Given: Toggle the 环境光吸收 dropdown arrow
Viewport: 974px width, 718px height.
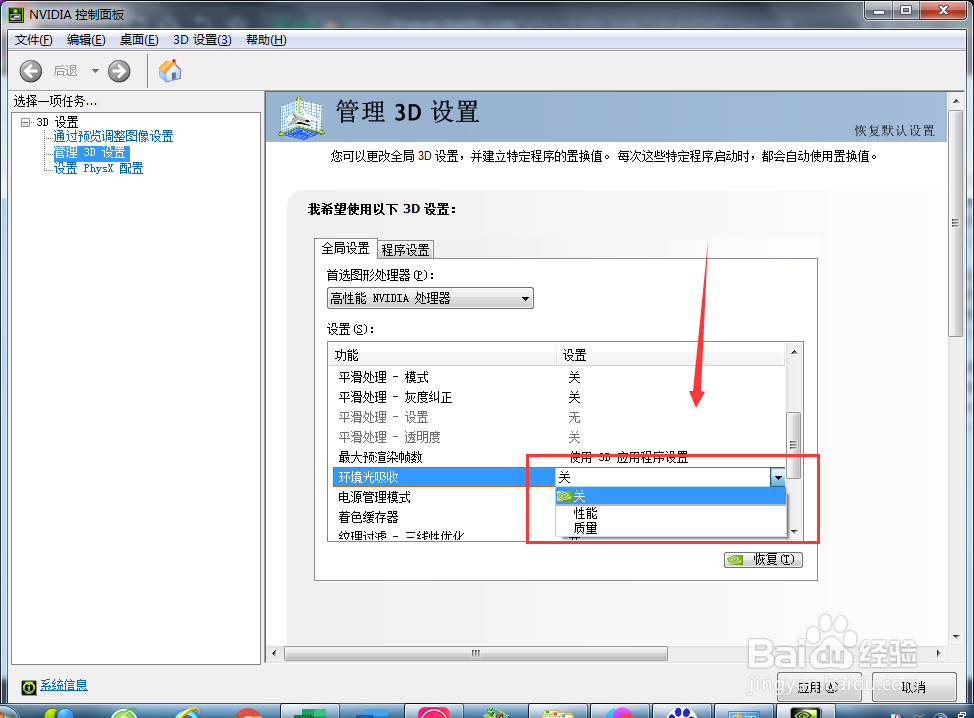Looking at the screenshot, I should click(778, 478).
